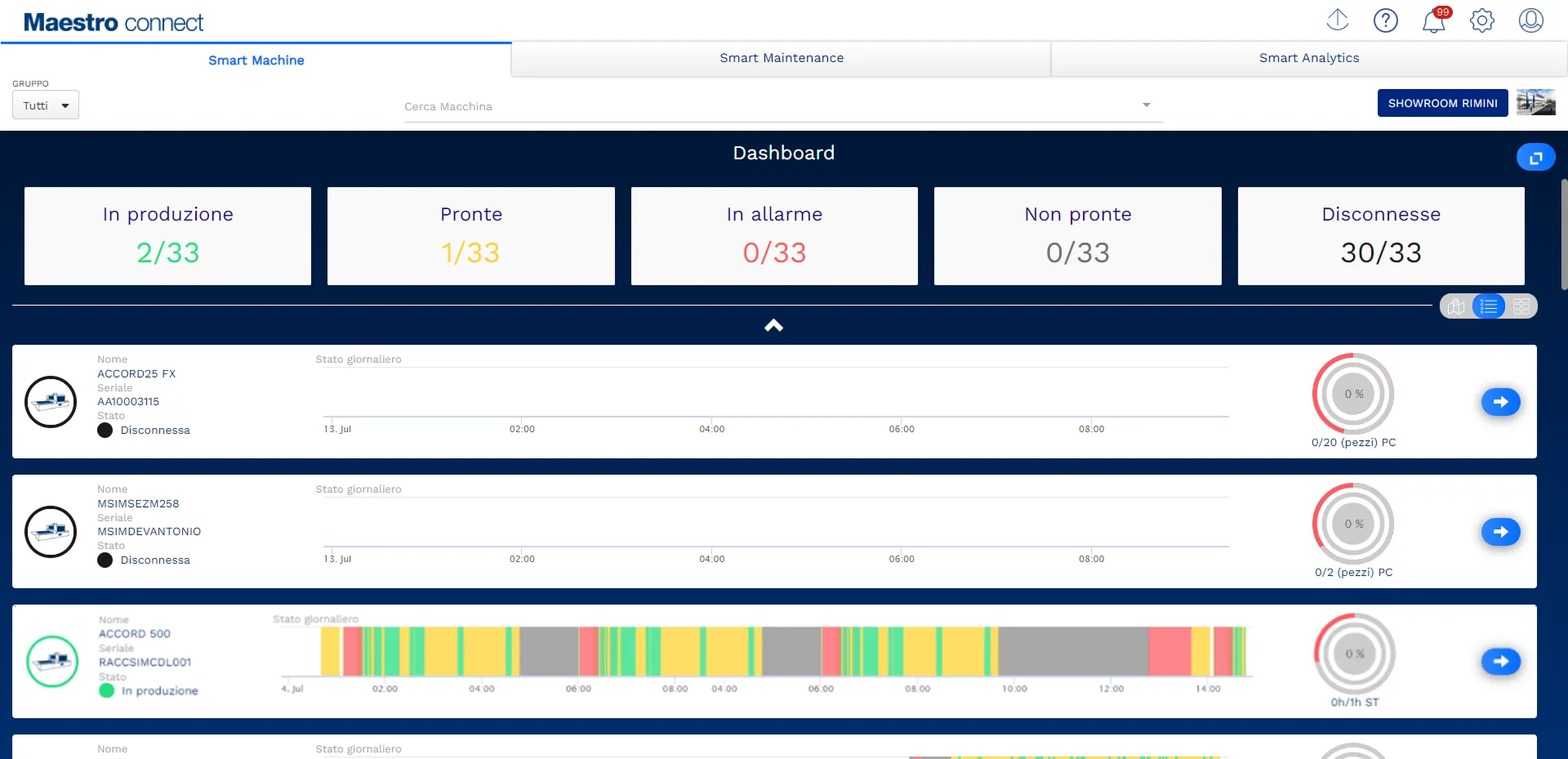Click the ACCORD25 FX 0% progress gauge

coord(1353,394)
